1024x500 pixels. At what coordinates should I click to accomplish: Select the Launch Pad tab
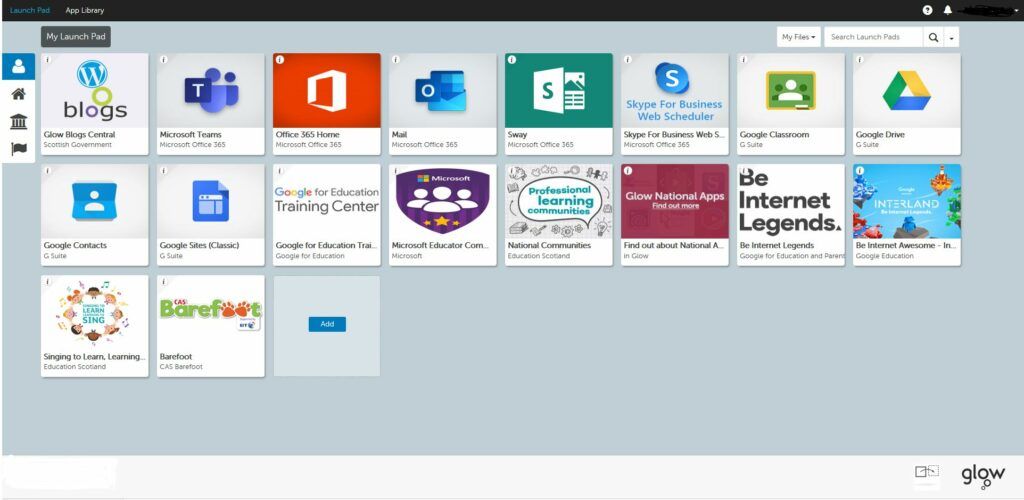click(29, 10)
